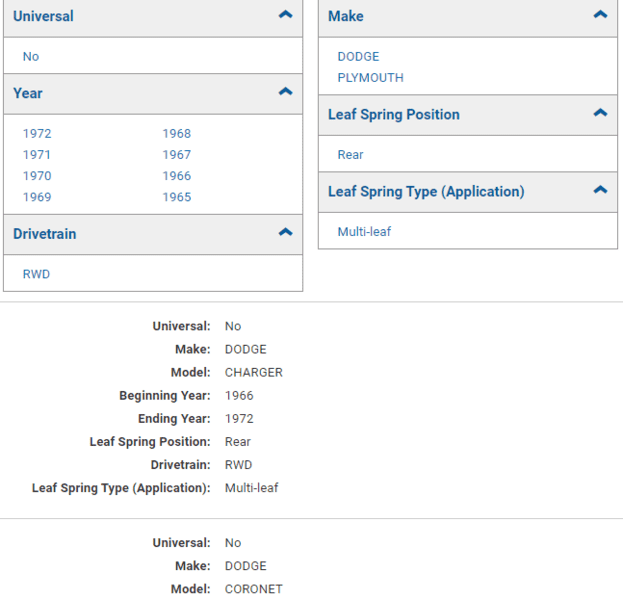Filter by year 1966

[177, 176]
